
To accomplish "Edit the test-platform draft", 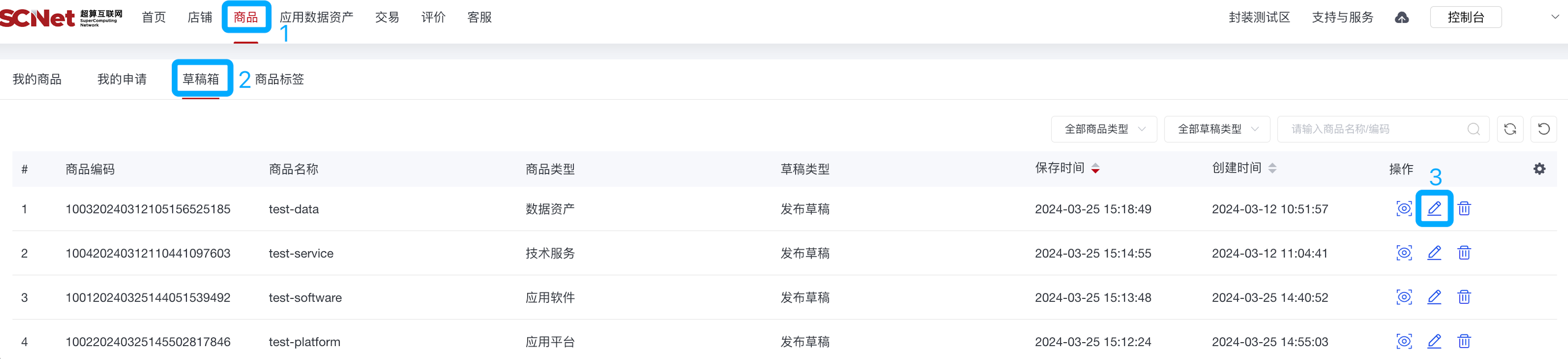I will 1435,341.
